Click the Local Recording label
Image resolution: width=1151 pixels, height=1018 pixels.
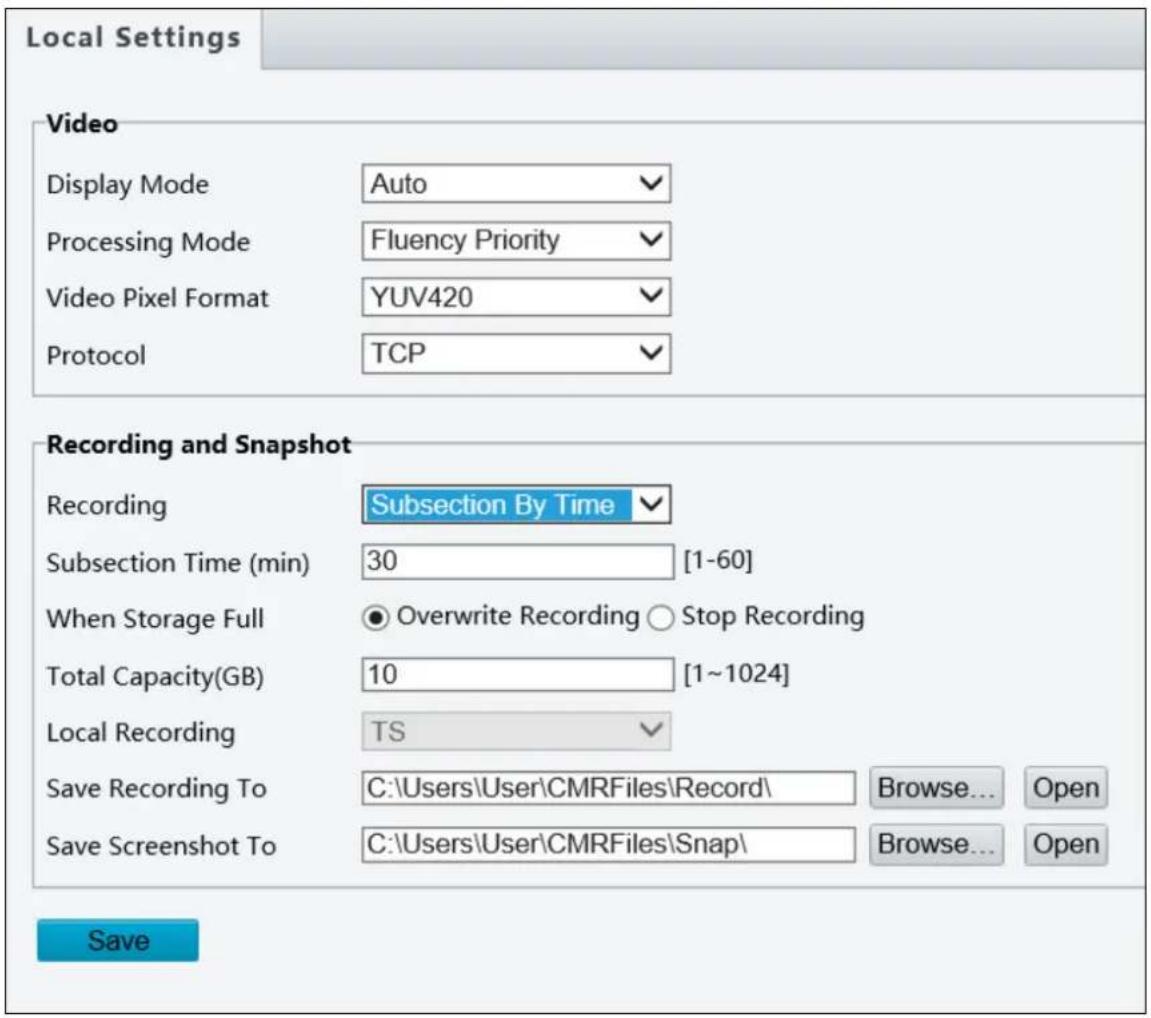click(141, 732)
